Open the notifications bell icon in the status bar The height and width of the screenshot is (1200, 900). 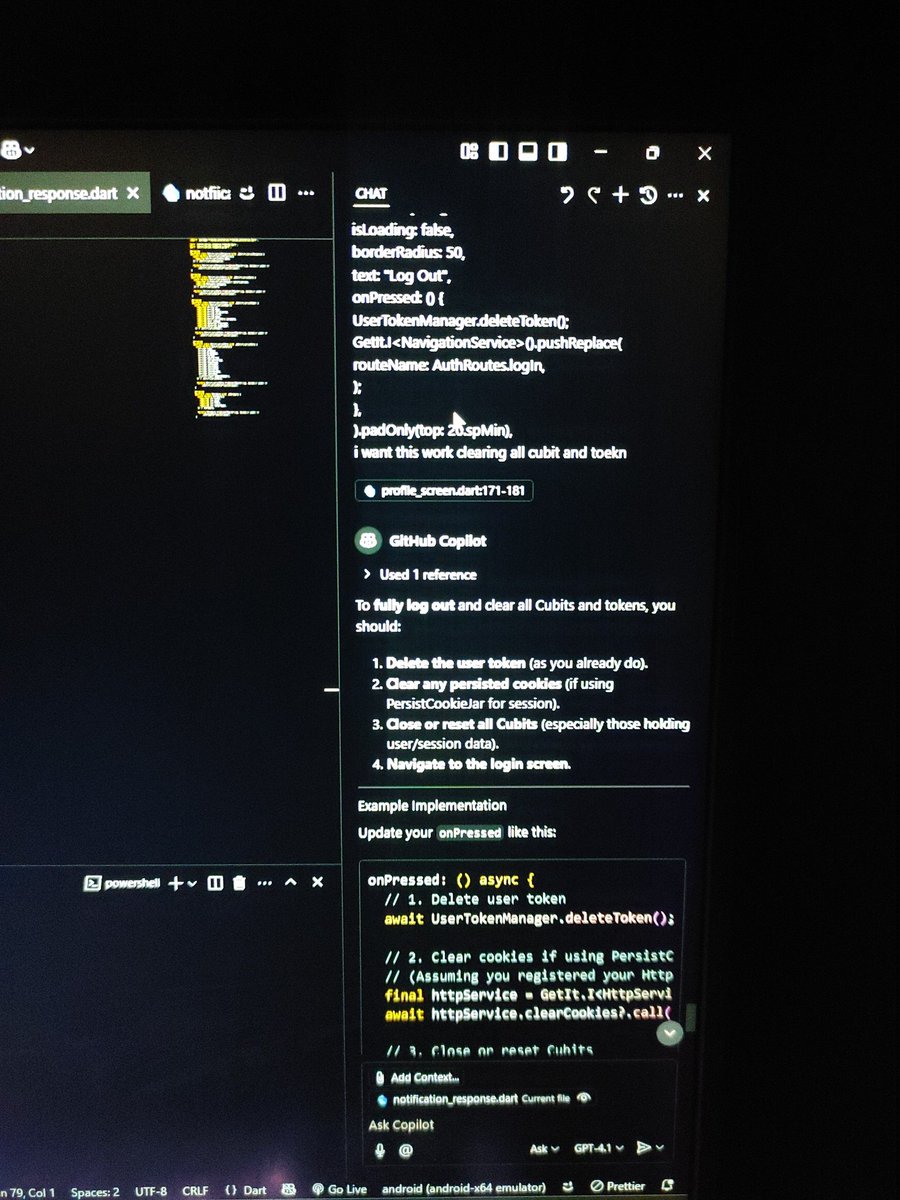pos(669,1187)
